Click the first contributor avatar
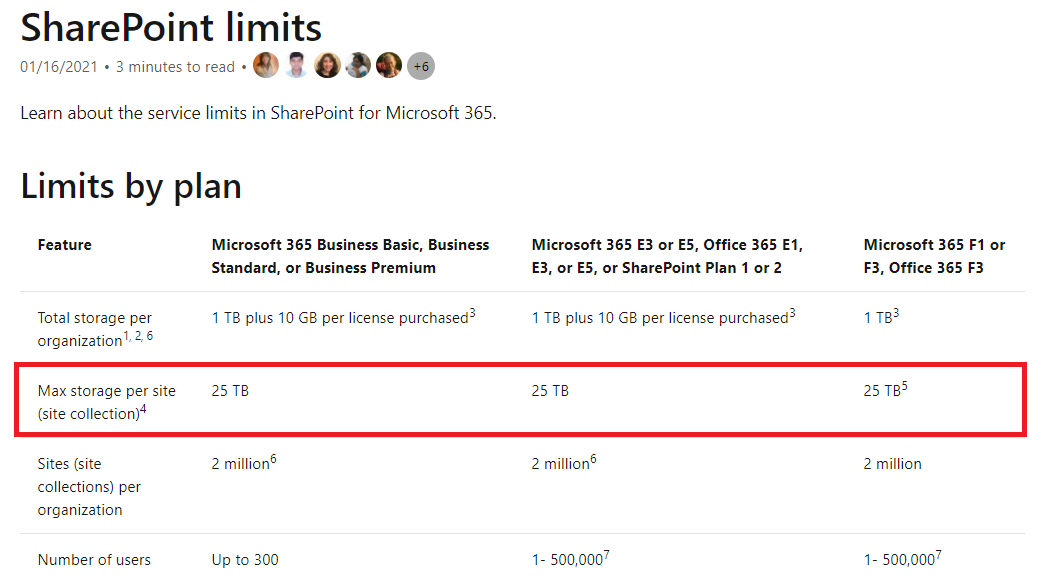Image resolution: width=1042 pixels, height=586 pixels. click(x=266, y=66)
